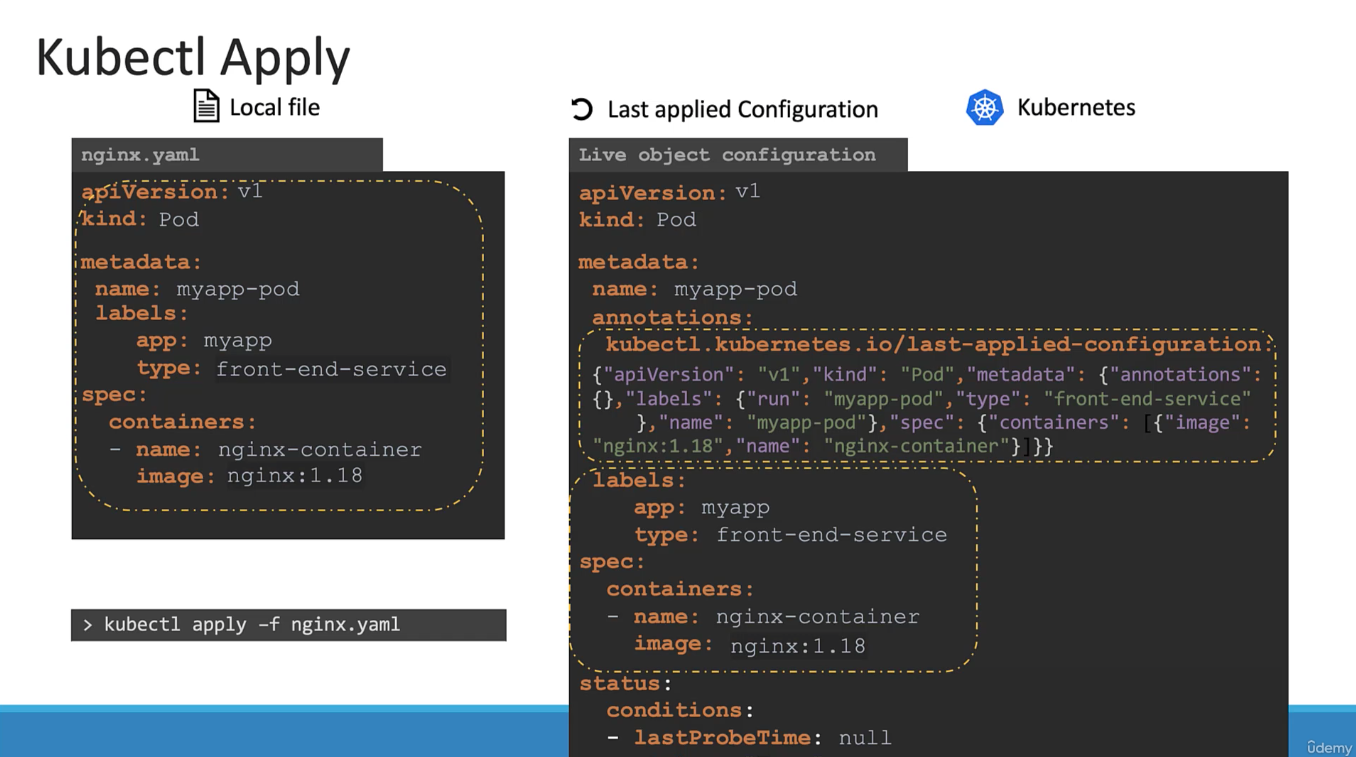
Task: Click name: myapp-pod in nginx.yaml
Action: [x=197, y=289]
